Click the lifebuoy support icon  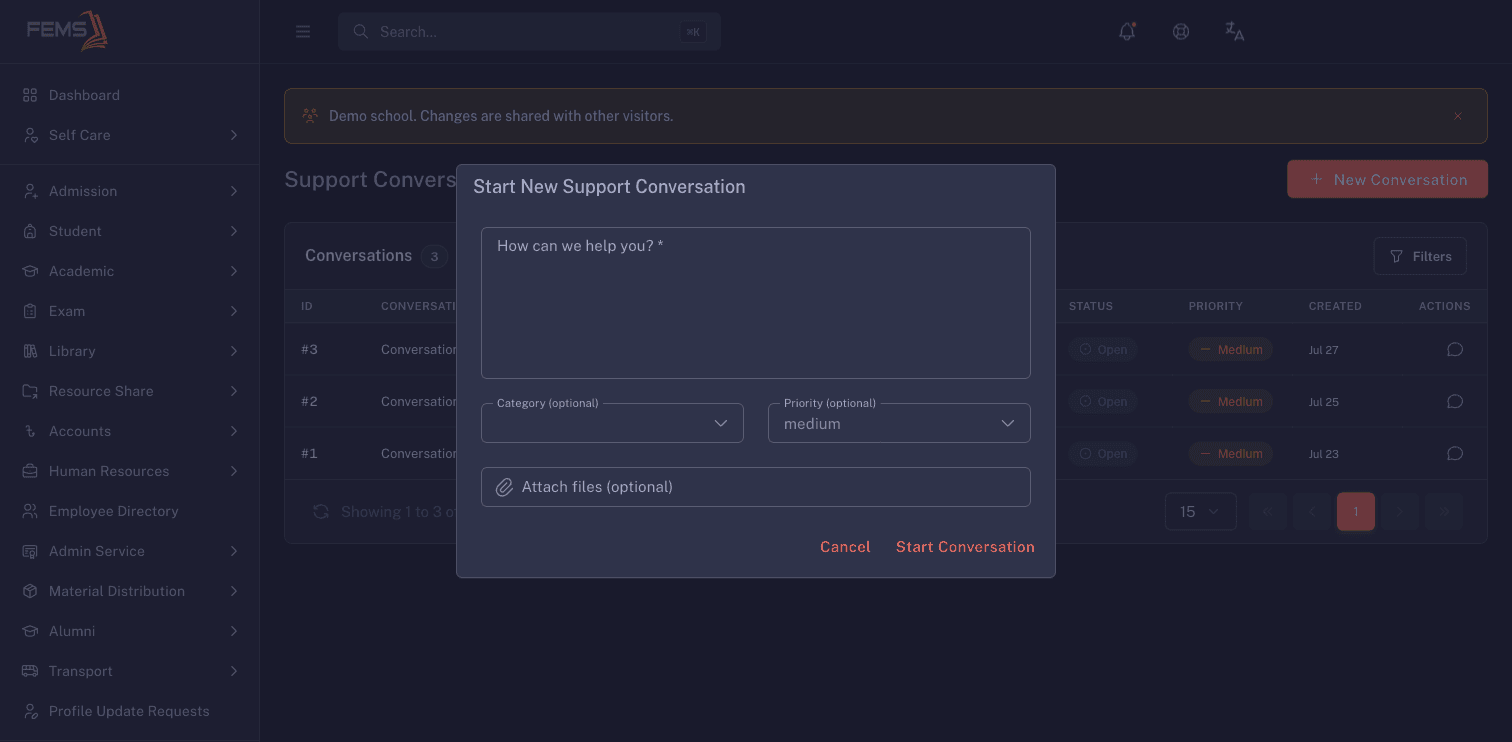[1181, 32]
